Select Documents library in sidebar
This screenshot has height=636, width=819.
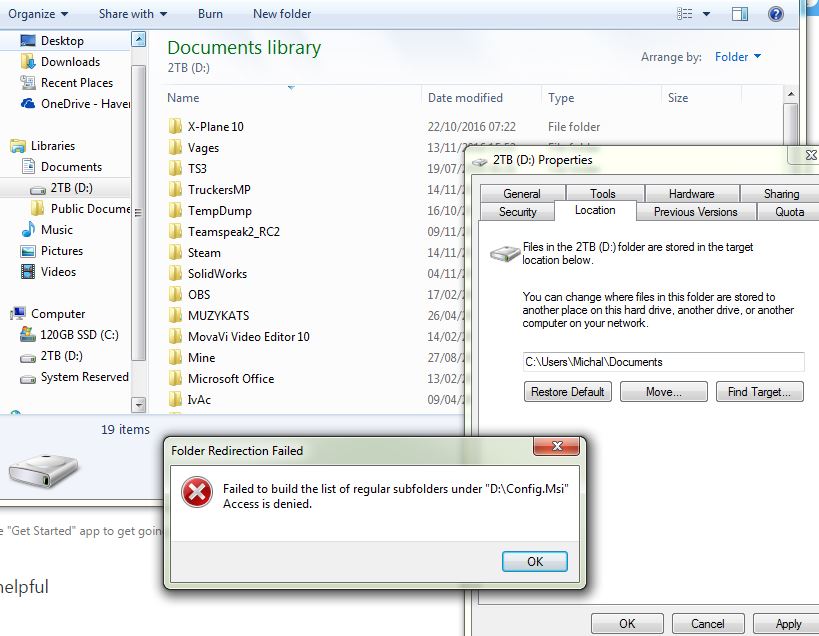click(x=71, y=167)
